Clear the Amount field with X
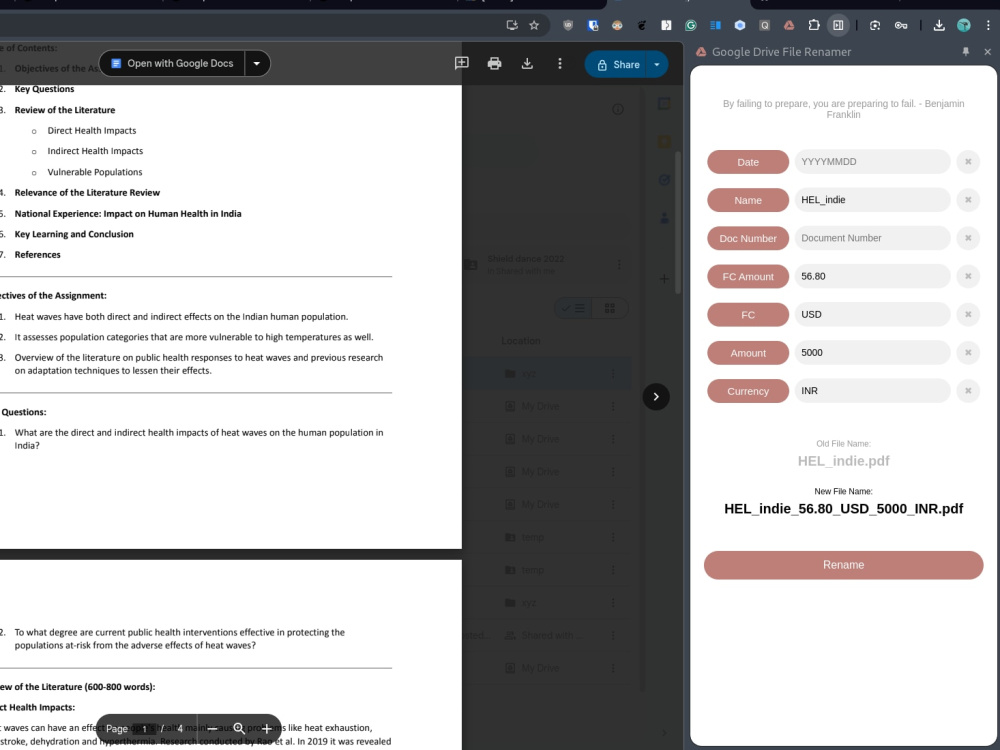This screenshot has height=750, width=1000. coord(968,353)
